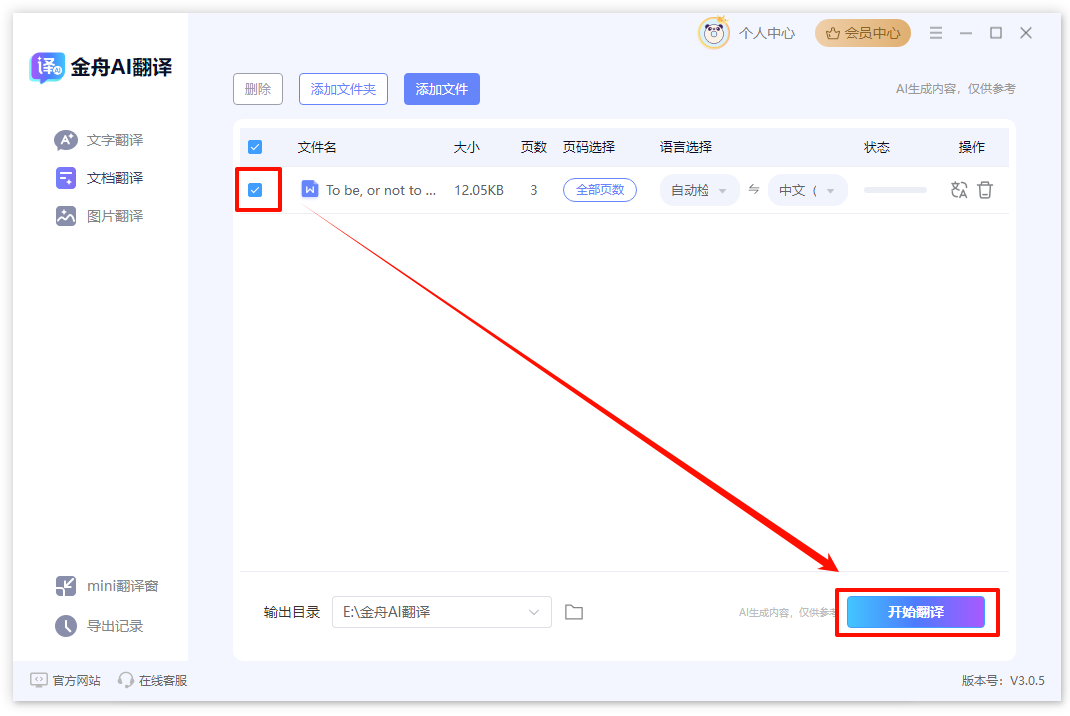Open 会员中心 membership center
Screen dimensions: 1070x716
(x=862, y=32)
